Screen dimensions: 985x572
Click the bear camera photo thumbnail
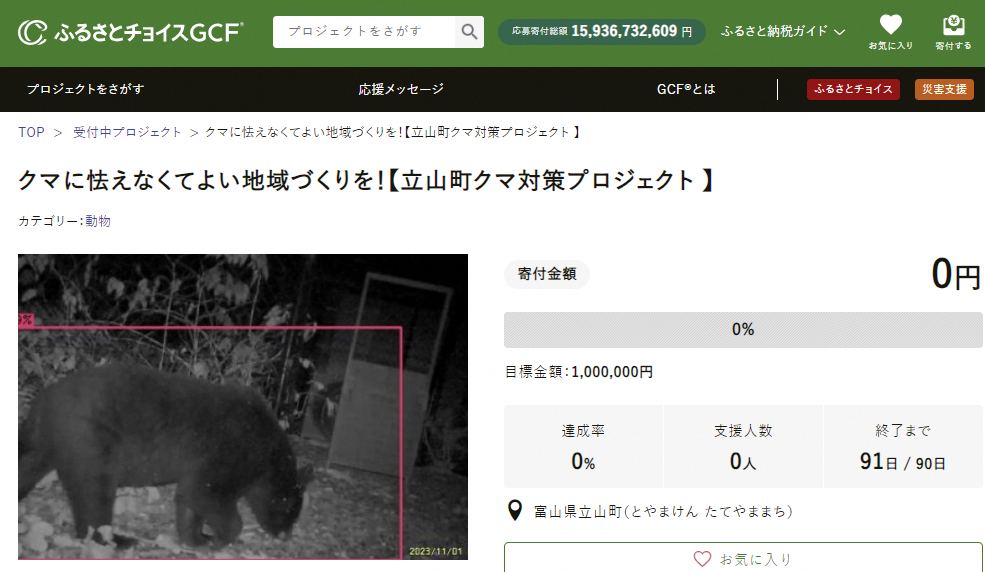pyautogui.click(x=243, y=407)
